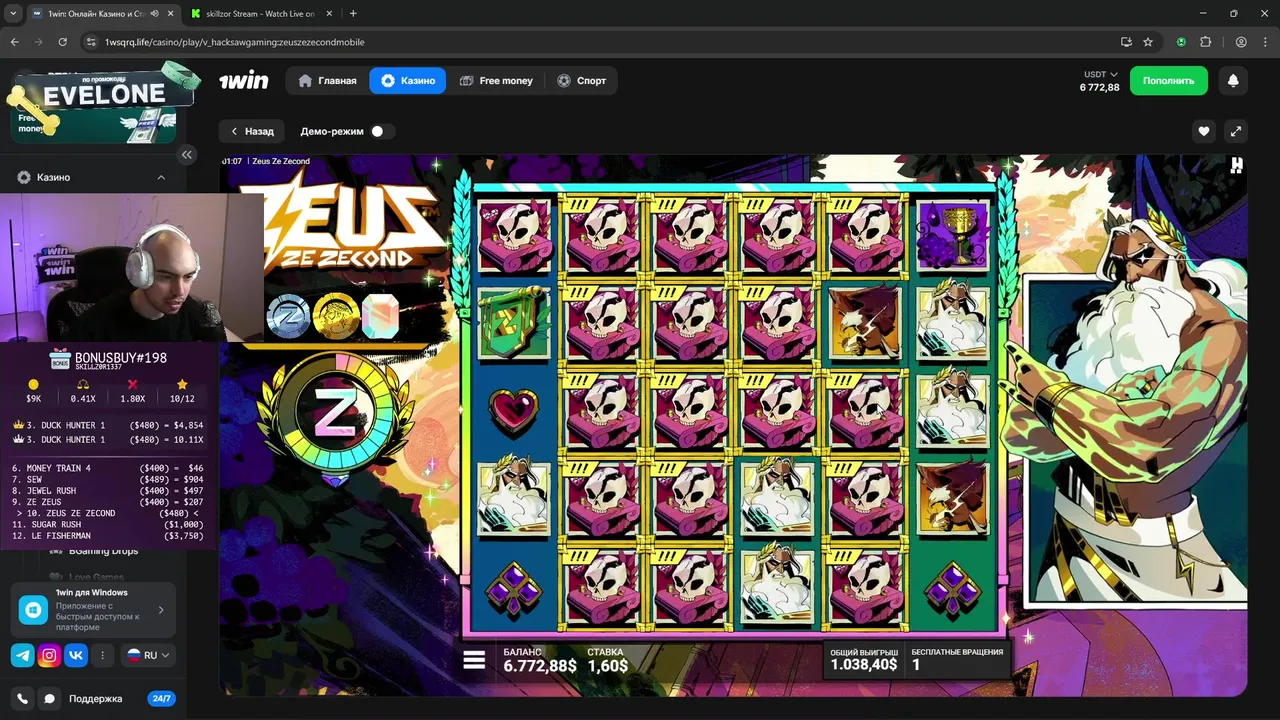
Task: Close the skillzor Stream tab
Action: [327, 14]
